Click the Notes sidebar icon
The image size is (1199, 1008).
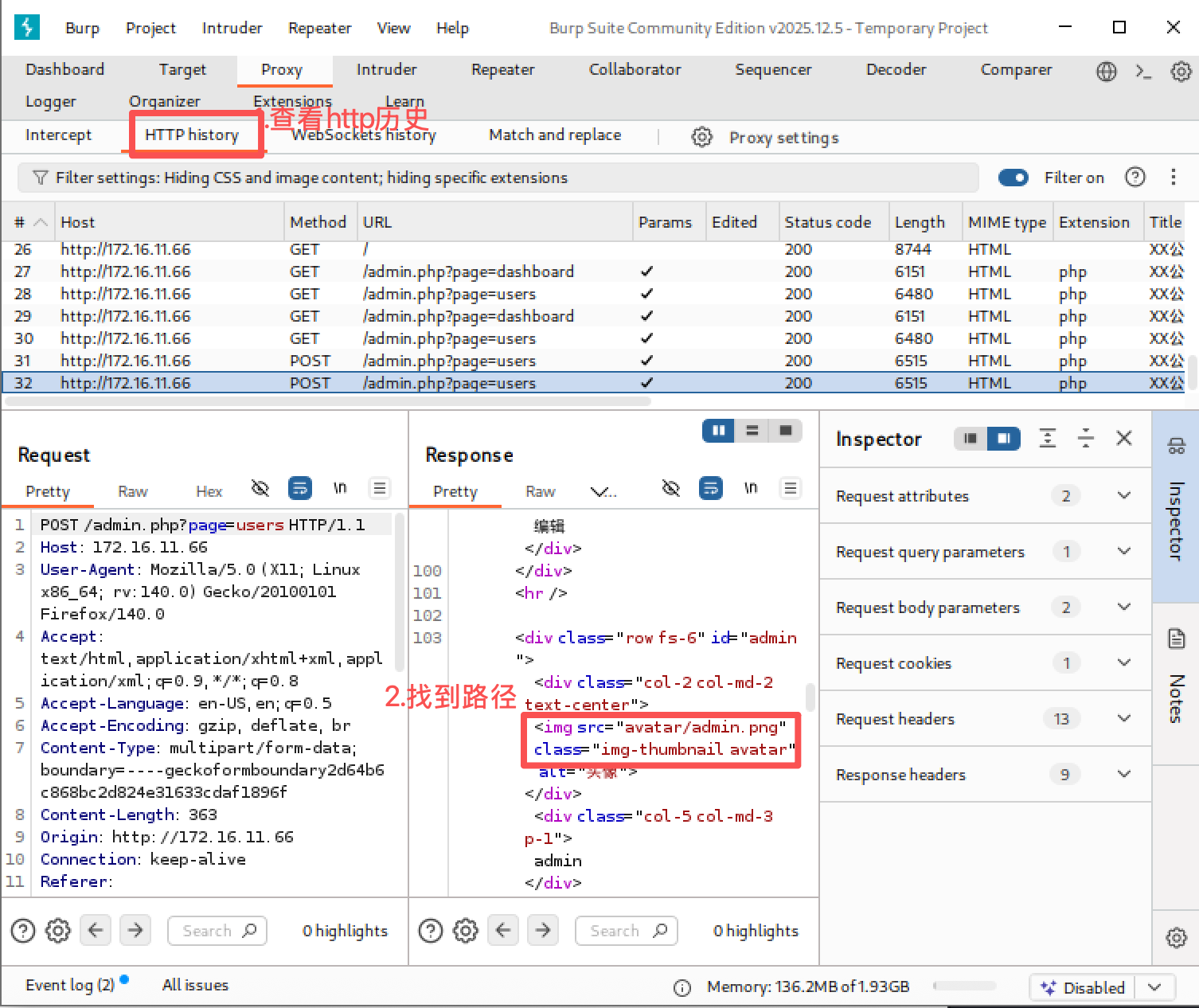point(1176,639)
